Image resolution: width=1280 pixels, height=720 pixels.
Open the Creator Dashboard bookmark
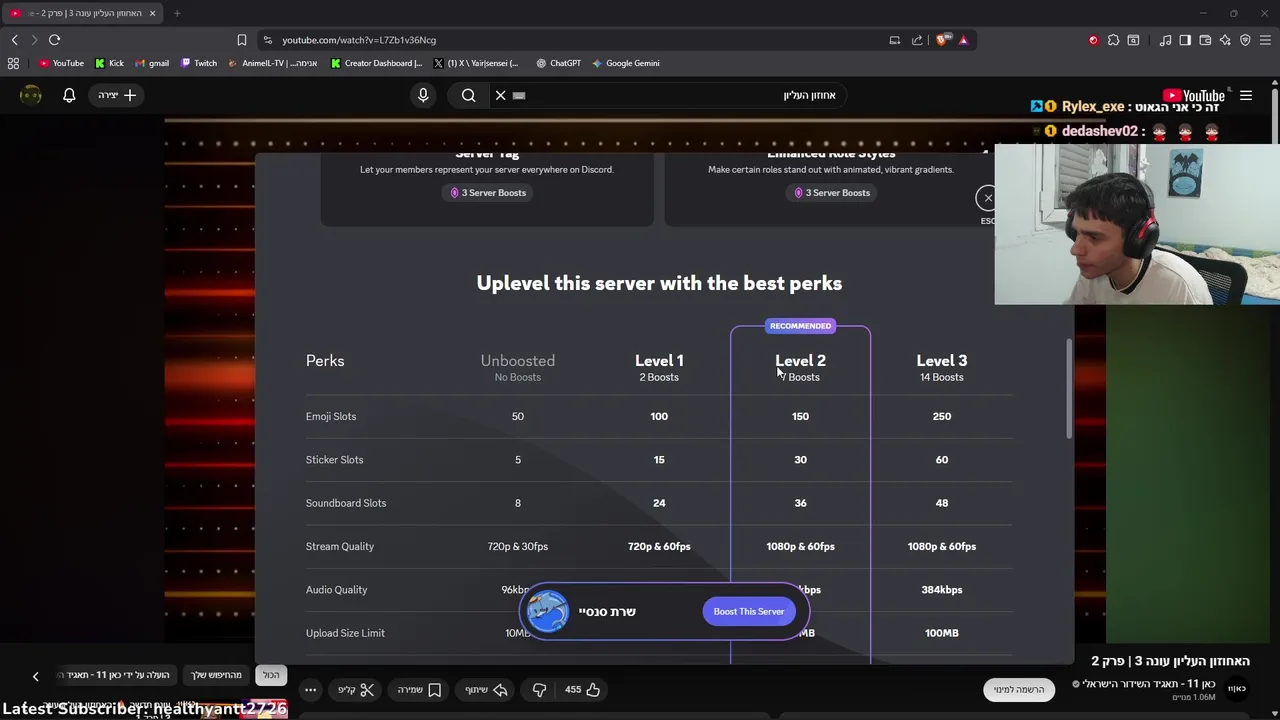coord(377,63)
